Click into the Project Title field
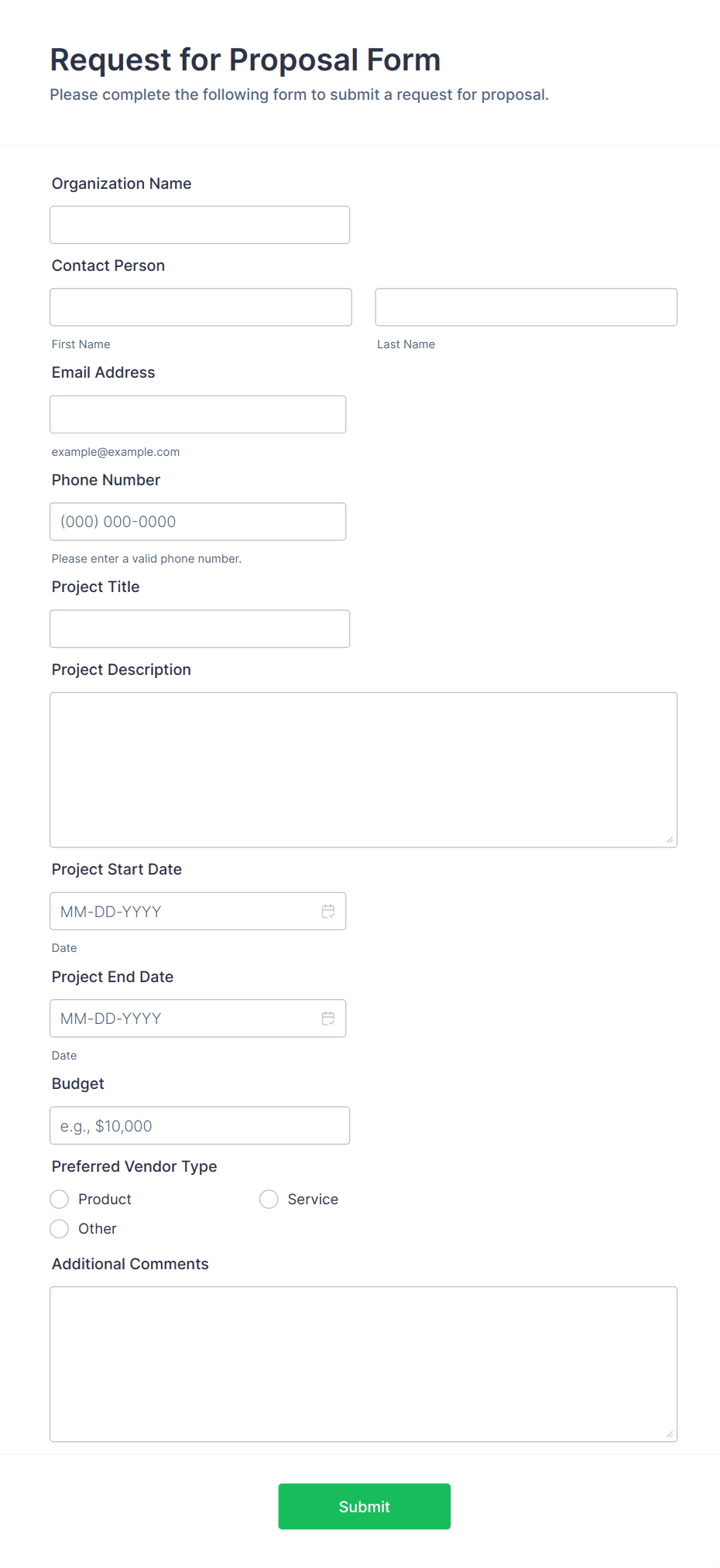The width and height of the screenshot is (720, 1568). pyautogui.click(x=200, y=628)
